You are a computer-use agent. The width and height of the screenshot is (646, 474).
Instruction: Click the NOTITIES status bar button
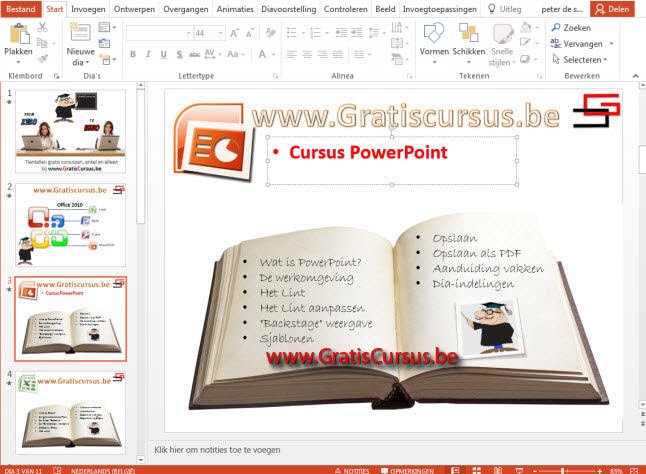click(x=352, y=470)
